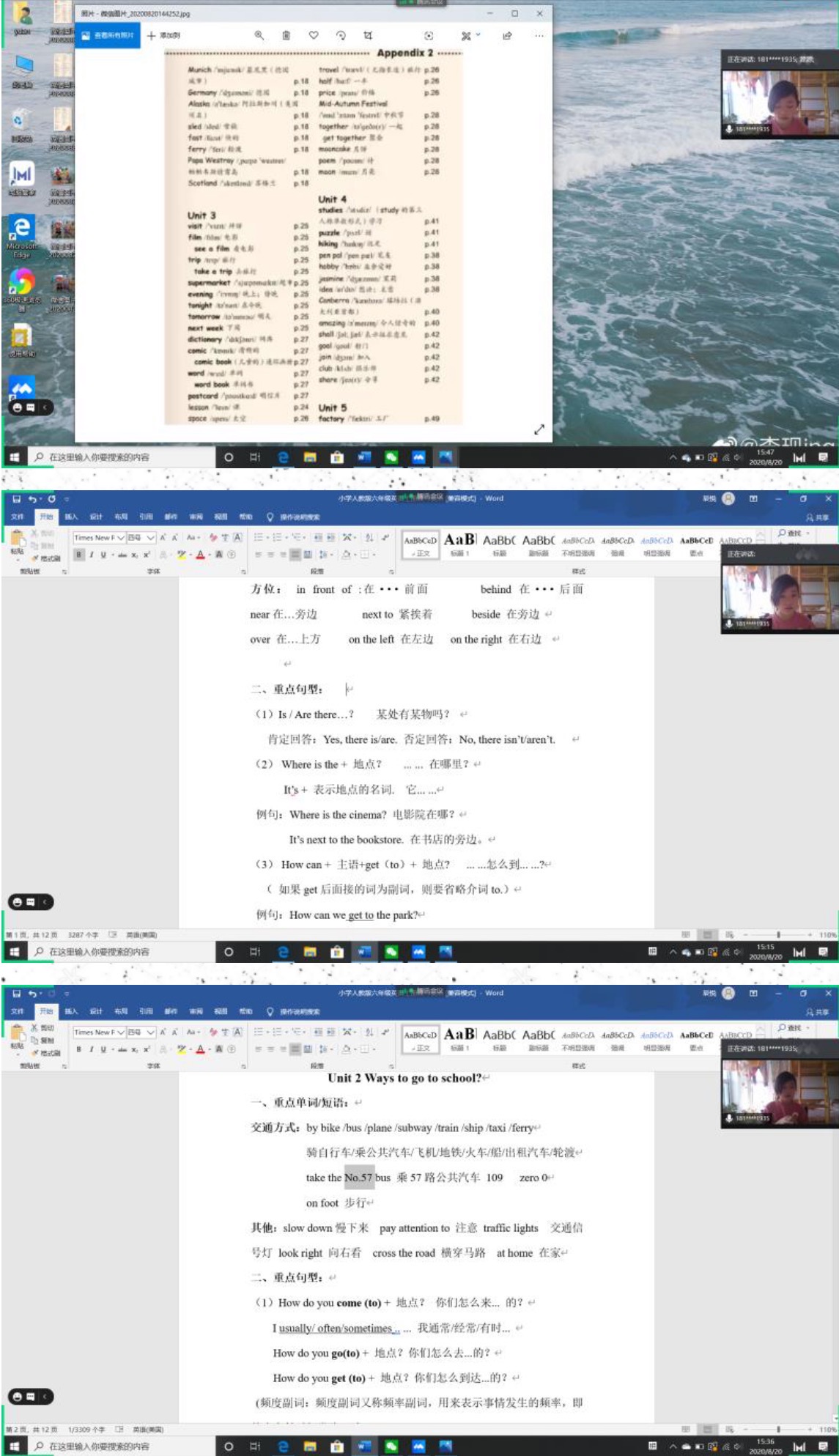Click the share icon in Photos toolbar
This screenshot has height=1456, width=839.
coord(506,35)
